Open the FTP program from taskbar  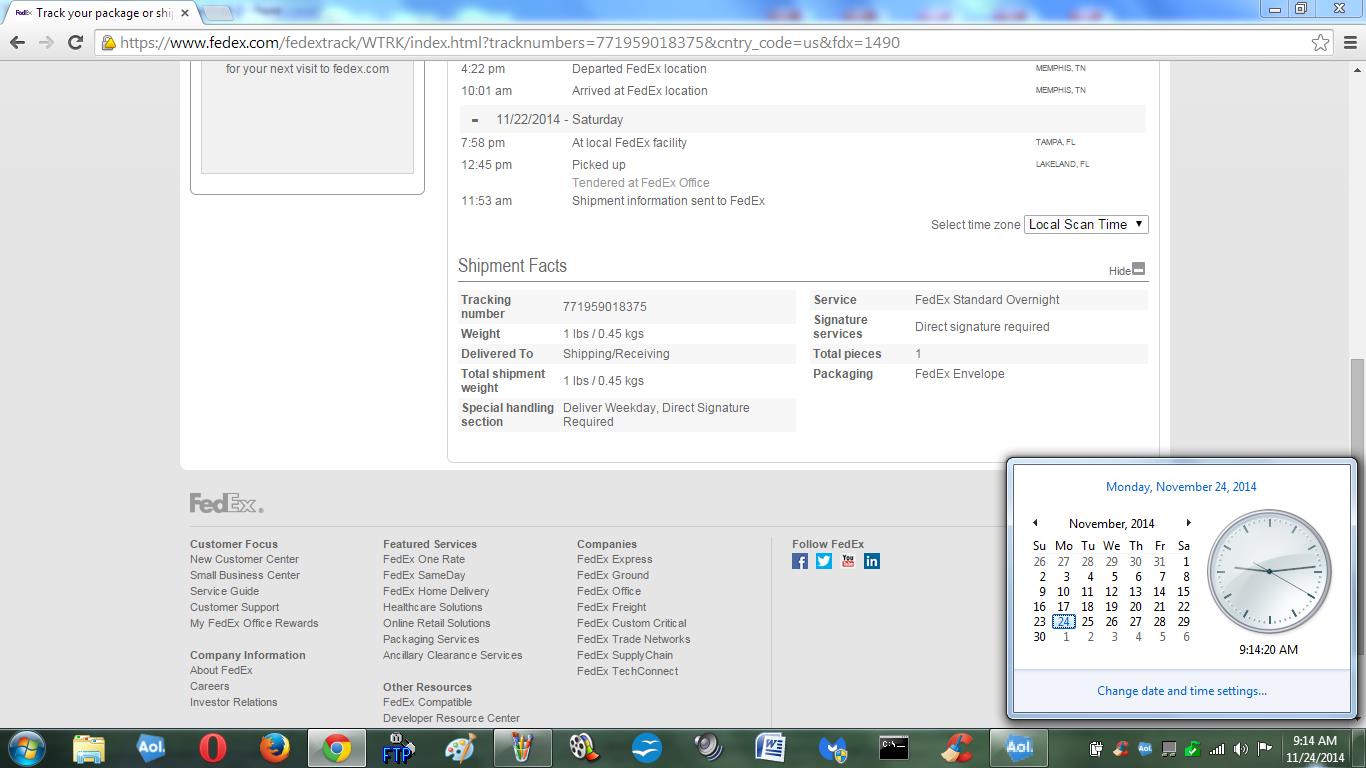coord(398,748)
